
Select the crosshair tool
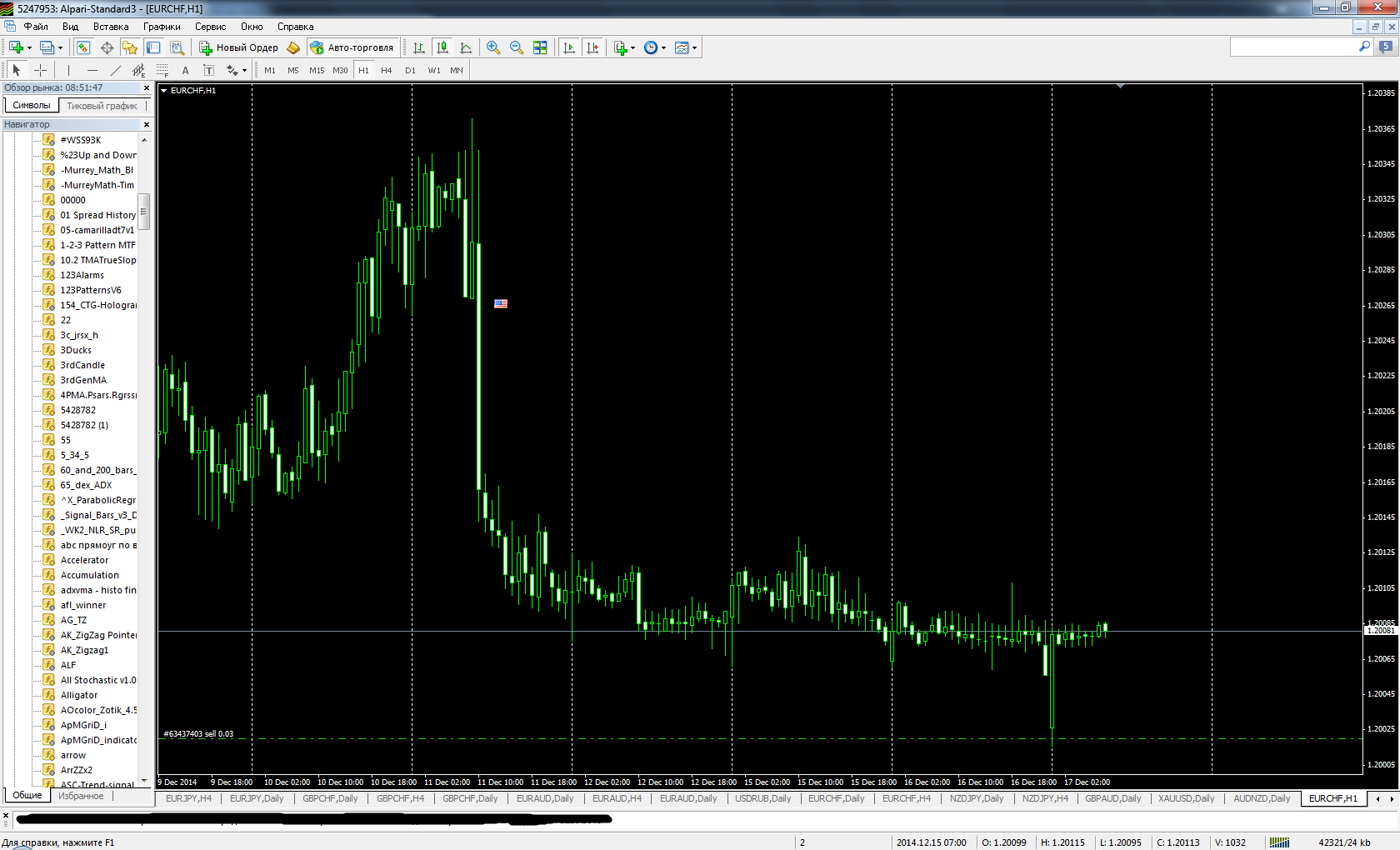(x=39, y=70)
